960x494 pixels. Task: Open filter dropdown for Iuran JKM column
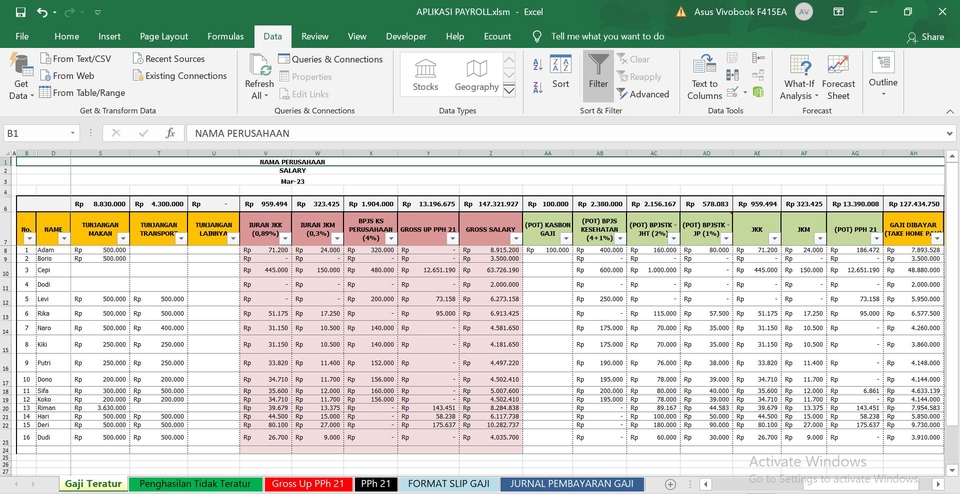(x=337, y=239)
